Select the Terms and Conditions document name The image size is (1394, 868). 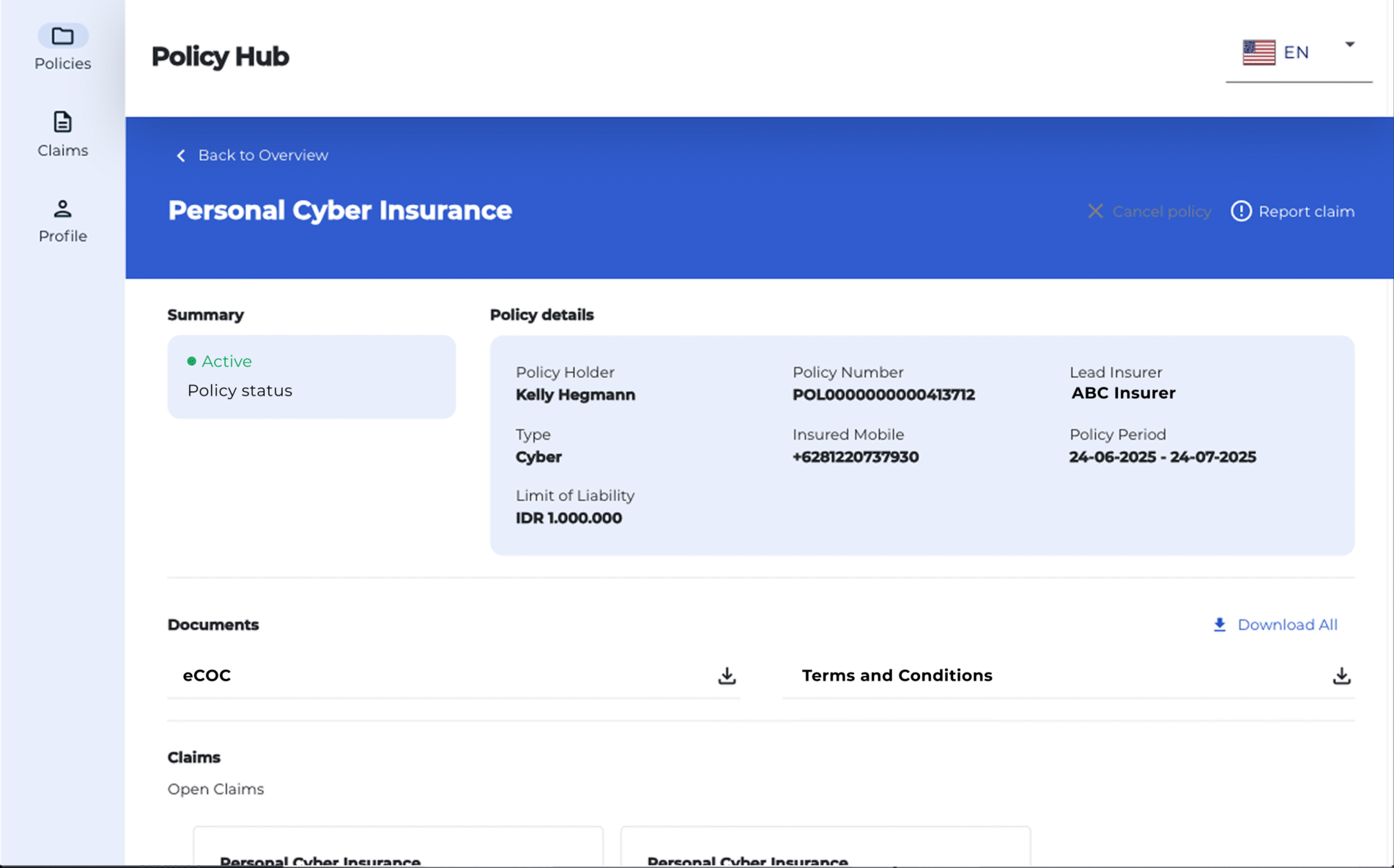pyautogui.click(x=897, y=675)
